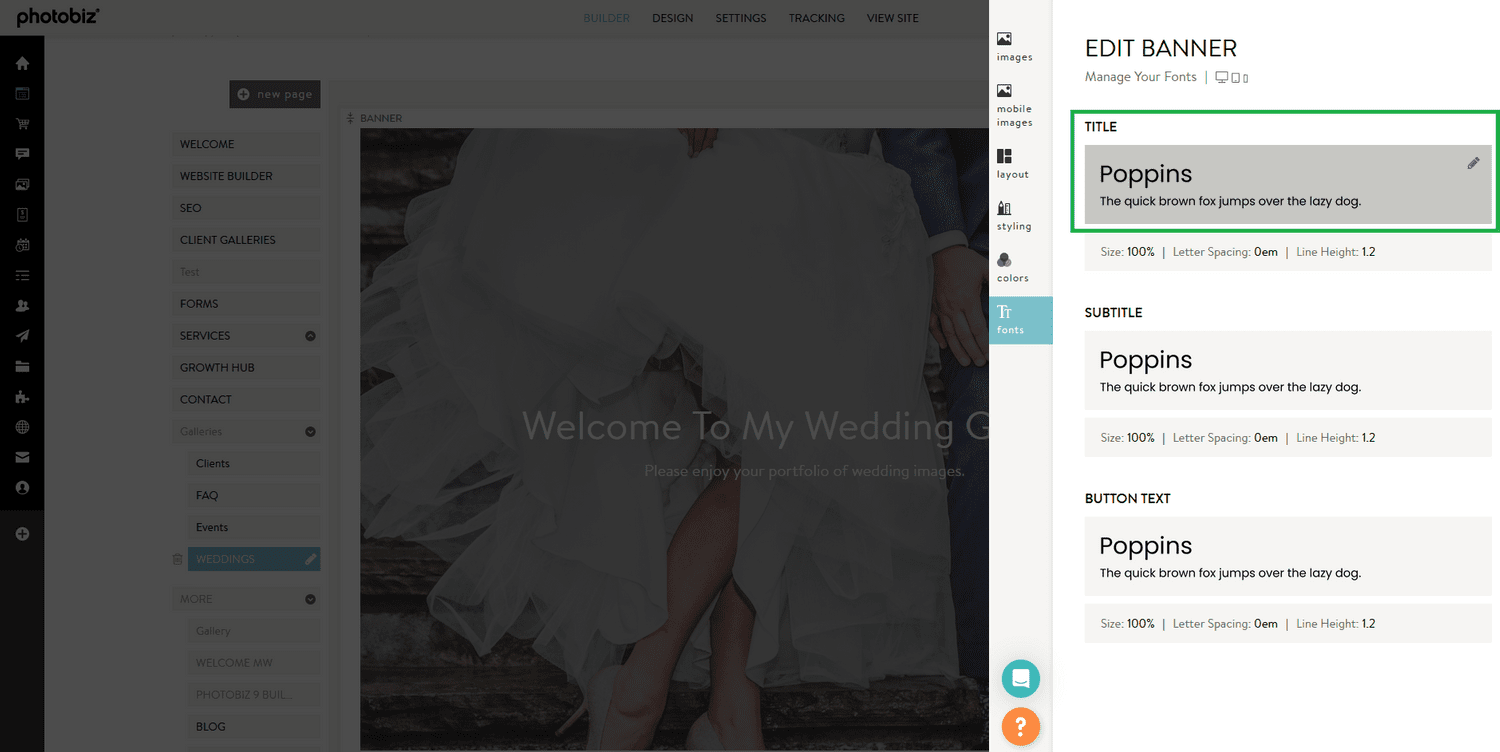Switch to tablet preview mode

(x=1236, y=77)
